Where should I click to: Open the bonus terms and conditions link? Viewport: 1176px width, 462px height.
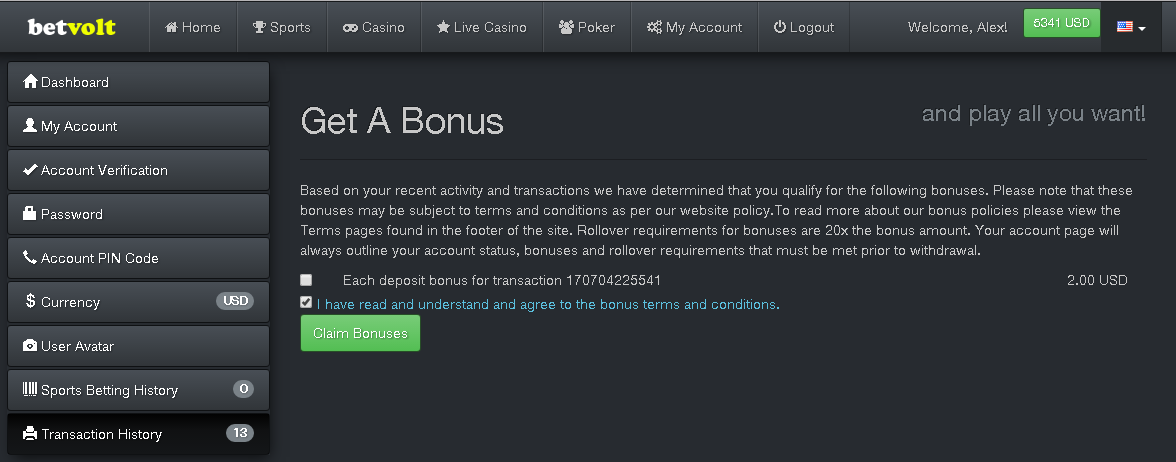(548, 304)
